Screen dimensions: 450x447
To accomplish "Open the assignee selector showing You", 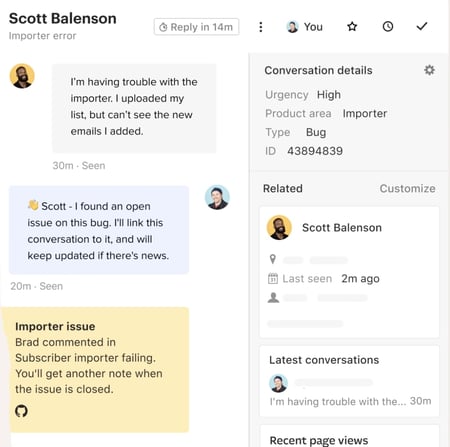I will point(305,27).
